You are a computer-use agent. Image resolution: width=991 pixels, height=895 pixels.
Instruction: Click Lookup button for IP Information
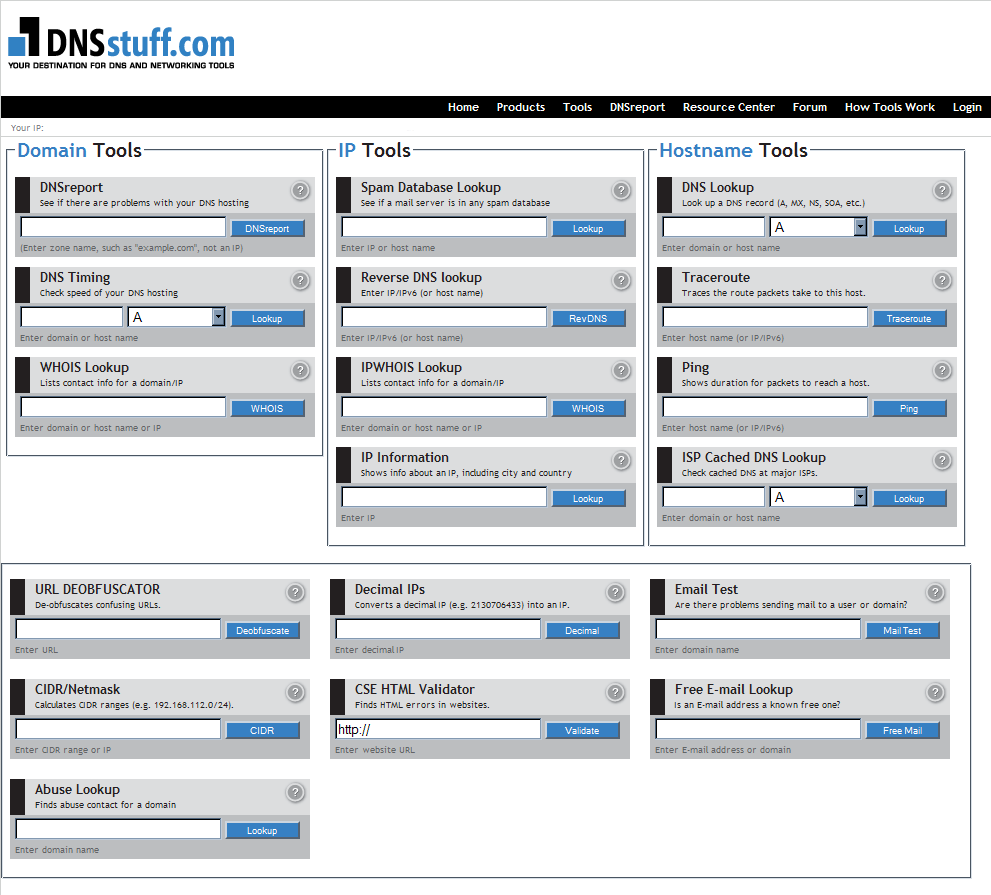coord(588,499)
